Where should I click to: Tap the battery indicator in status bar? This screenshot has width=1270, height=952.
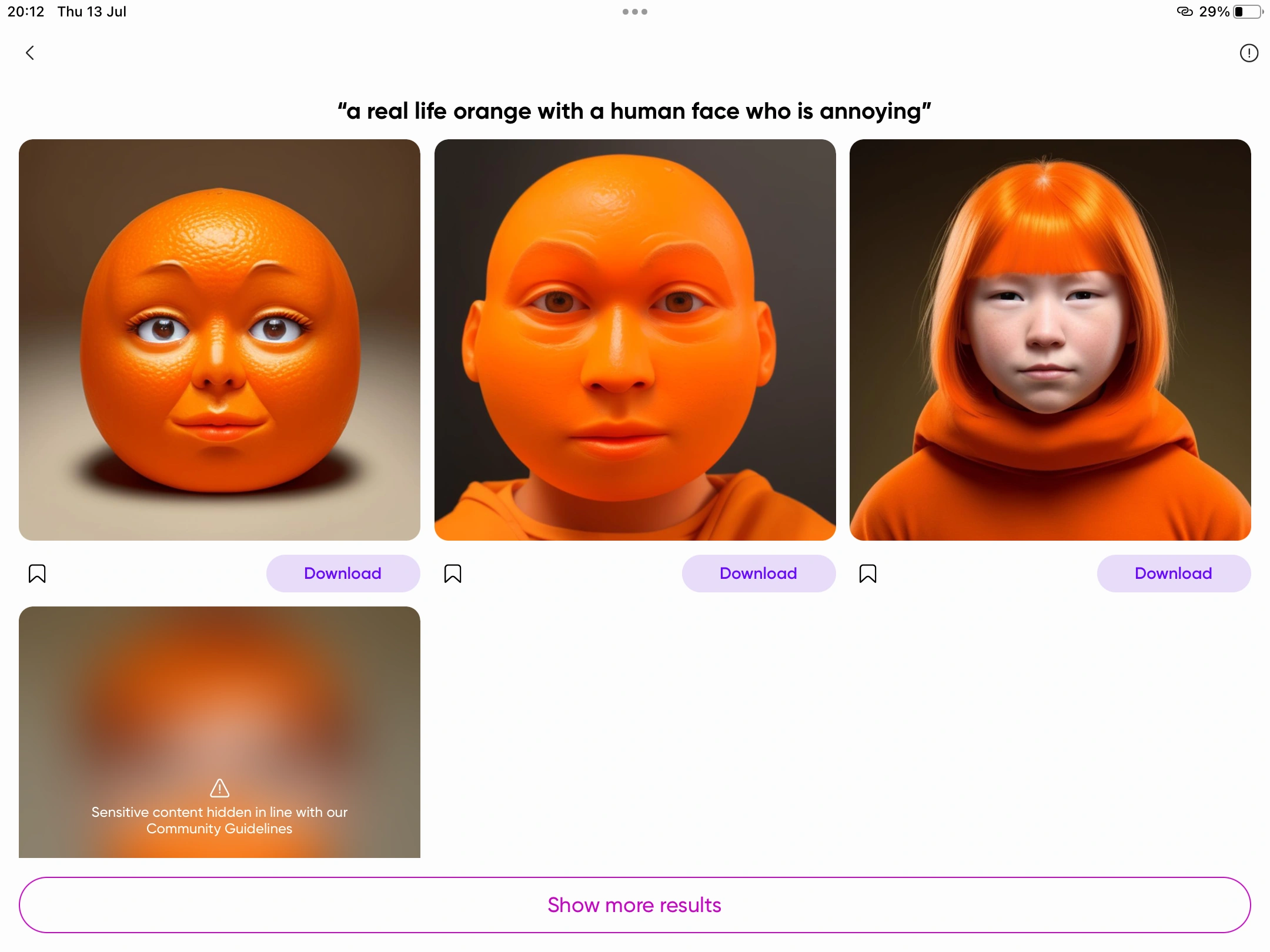[x=1248, y=11]
